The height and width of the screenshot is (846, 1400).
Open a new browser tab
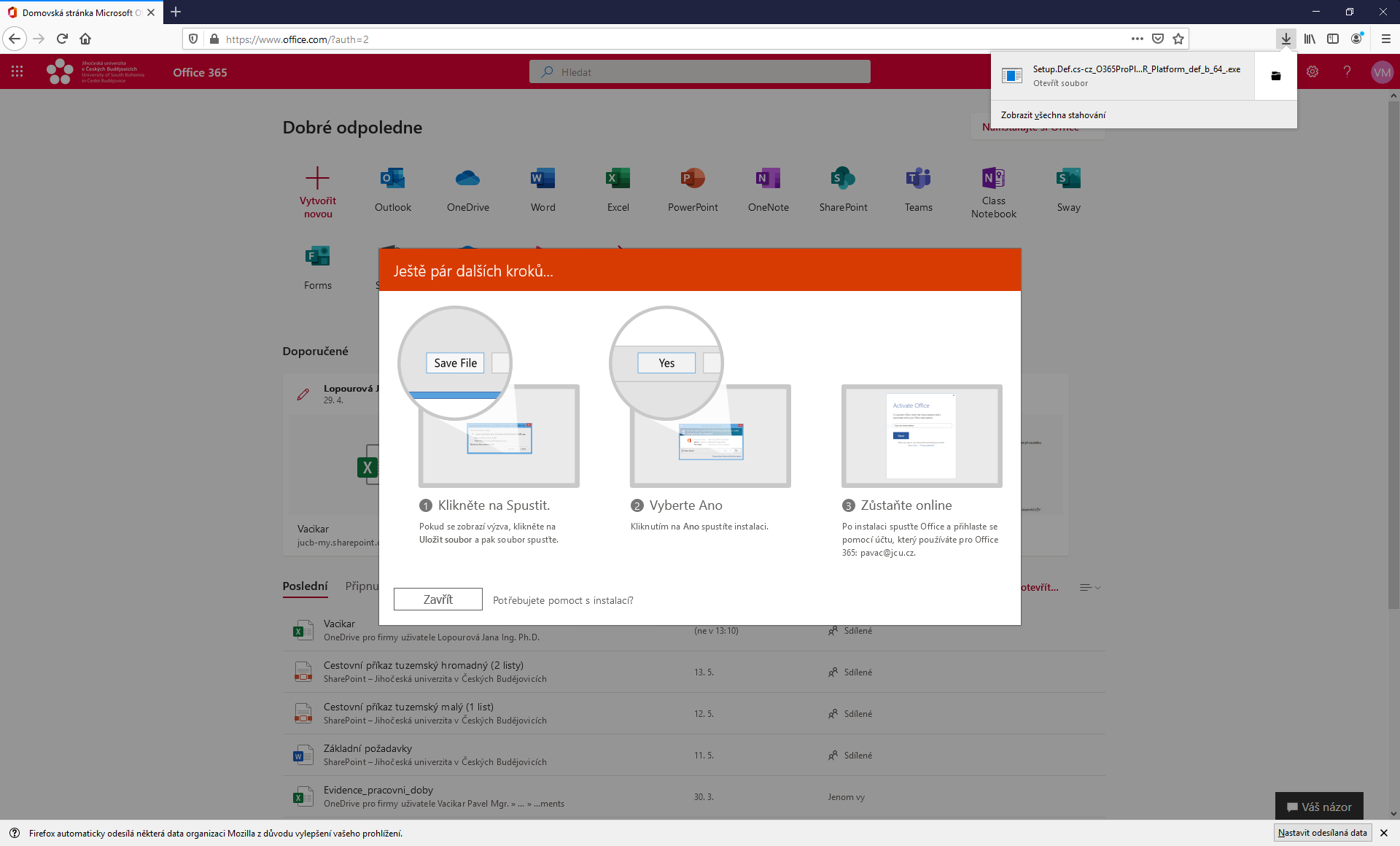[x=176, y=12]
